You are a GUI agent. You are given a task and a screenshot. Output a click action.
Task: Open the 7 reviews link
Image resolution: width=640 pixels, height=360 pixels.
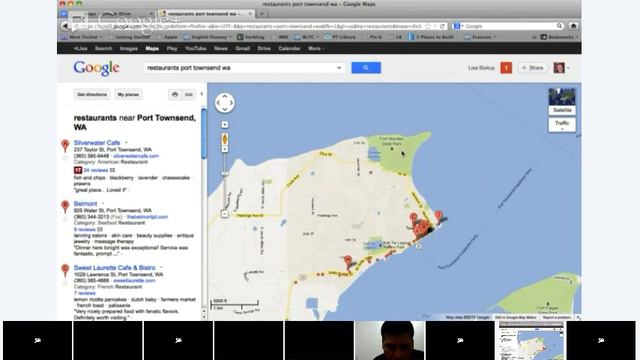pos(84,293)
